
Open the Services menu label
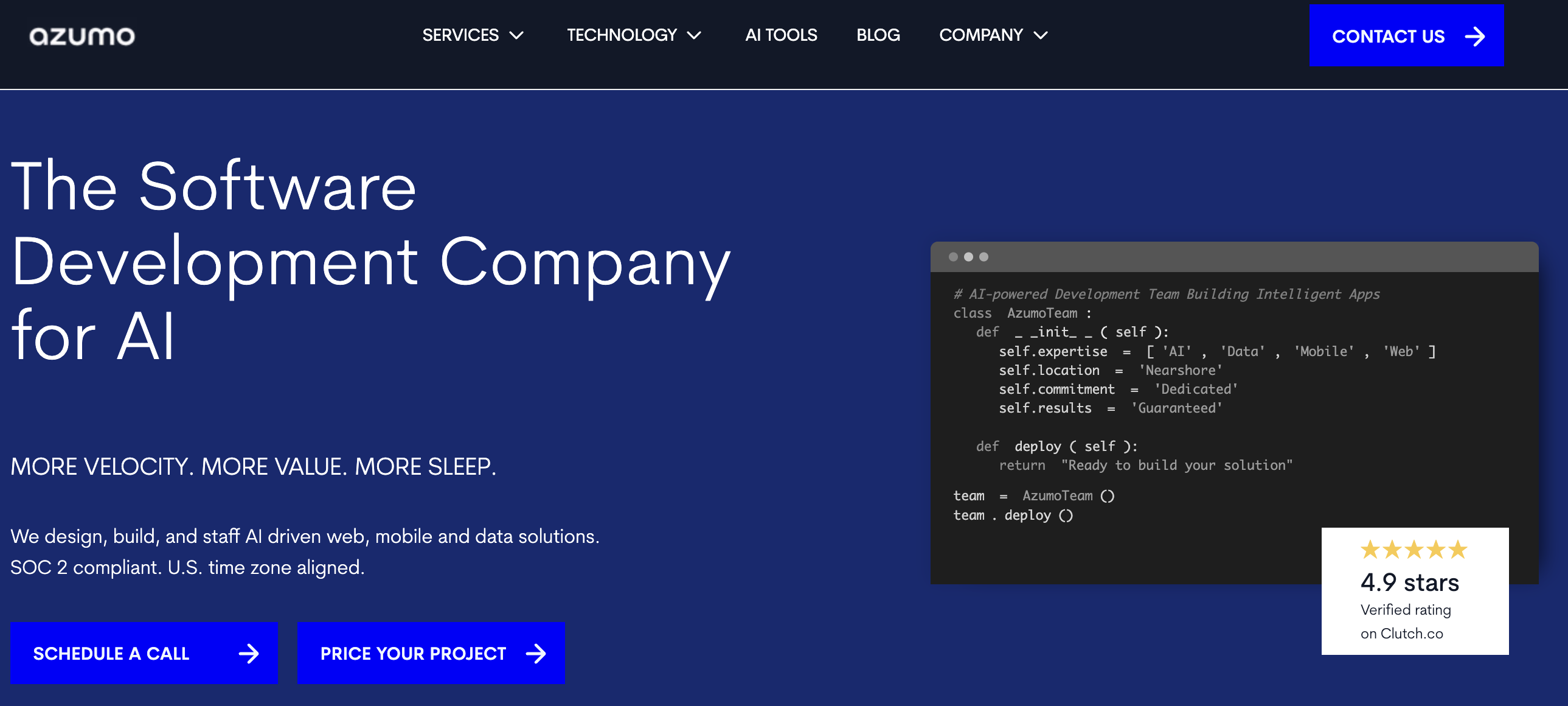pos(460,35)
